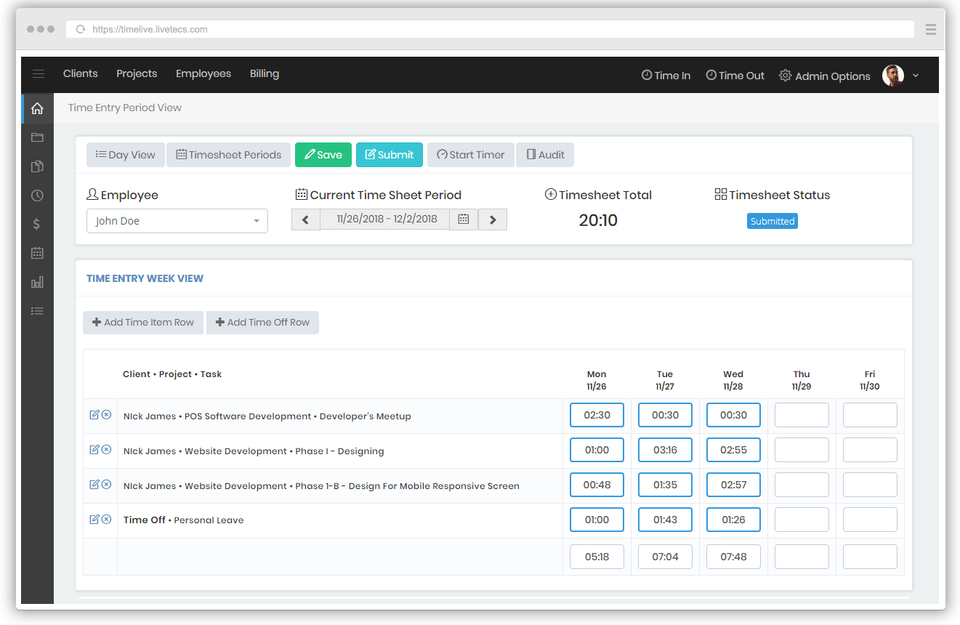This screenshot has width=960, height=625.
Task: Click Add Time Item Row button
Action: (x=143, y=322)
